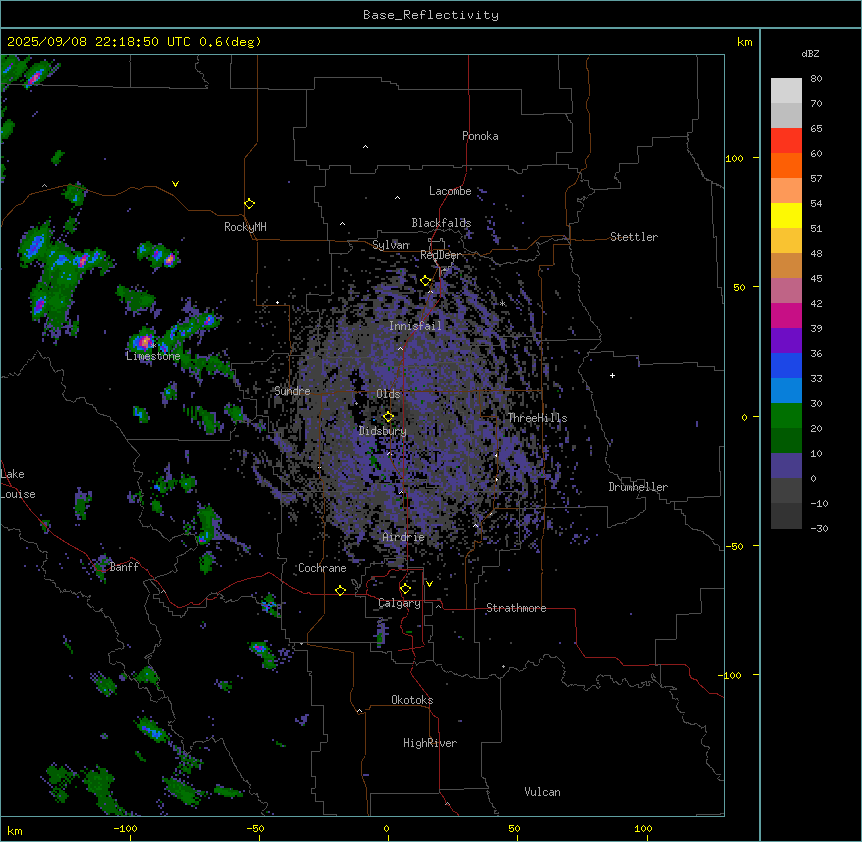The width and height of the screenshot is (862, 842).
Task: Click the yellow V marker northwest of RockyMH
Action: [175, 184]
